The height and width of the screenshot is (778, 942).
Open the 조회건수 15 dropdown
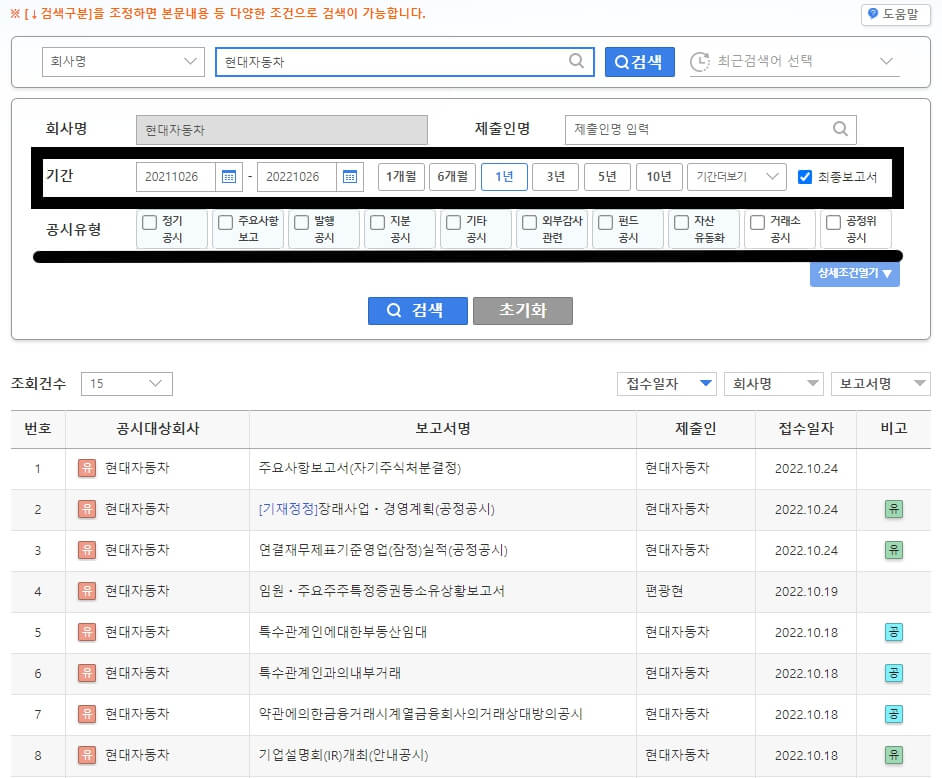click(127, 383)
